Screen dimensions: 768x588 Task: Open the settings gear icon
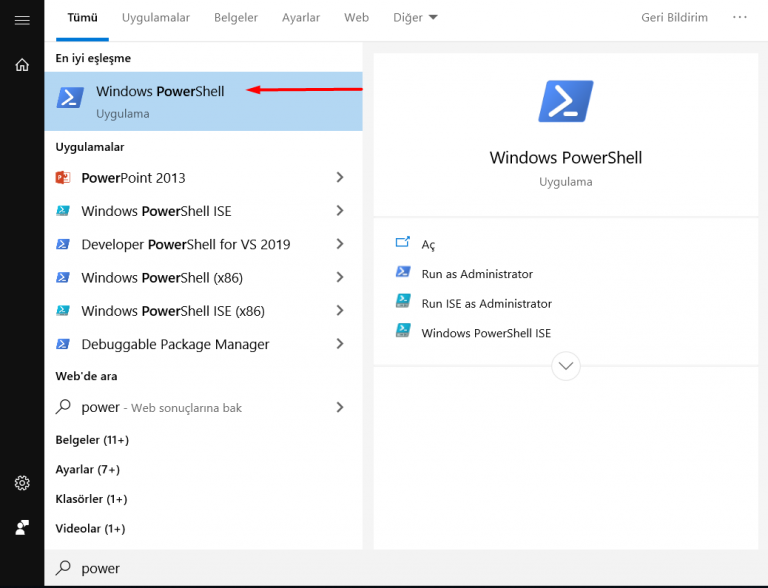[22, 483]
